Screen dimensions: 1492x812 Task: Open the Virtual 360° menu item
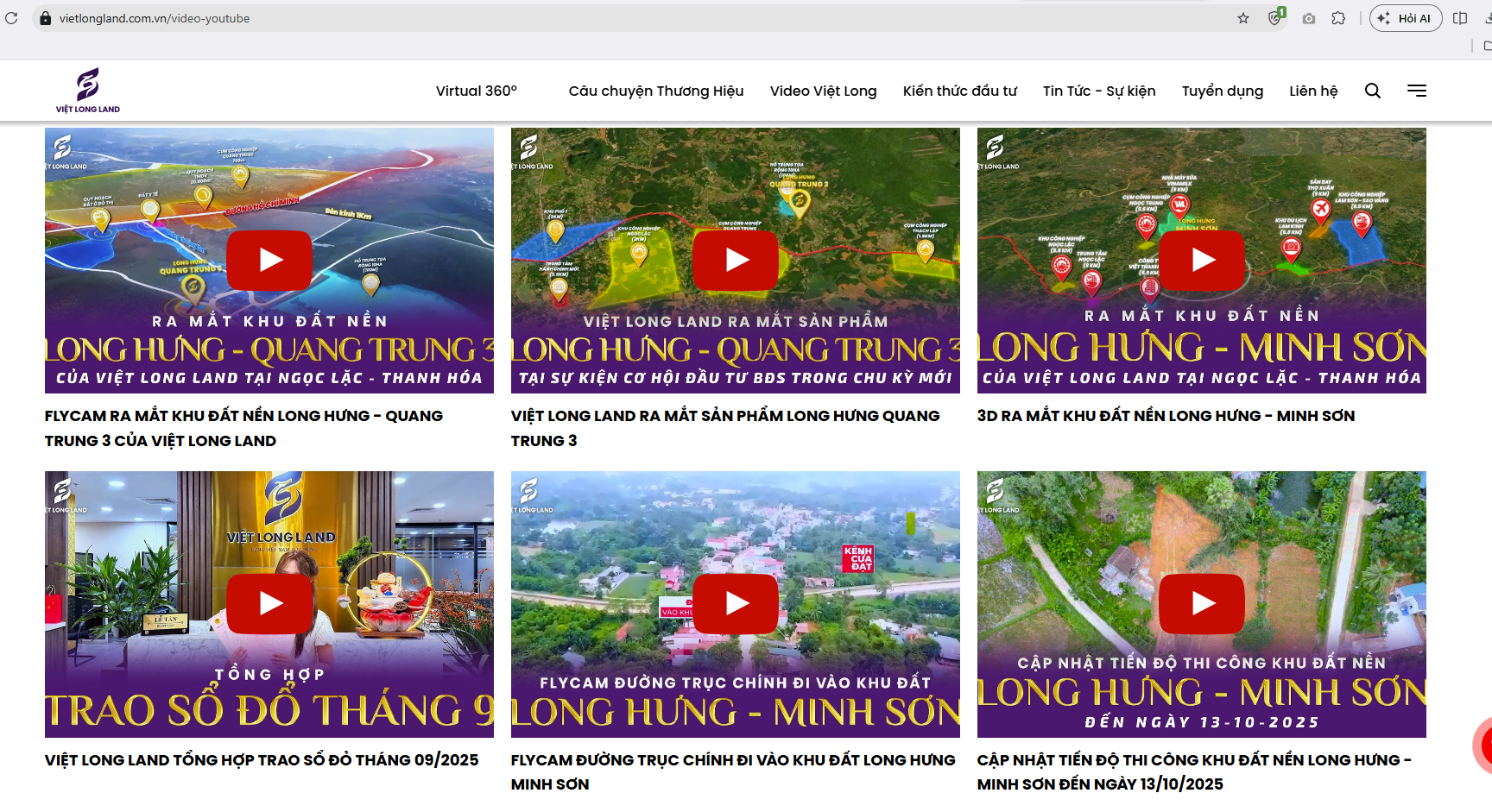(x=477, y=91)
